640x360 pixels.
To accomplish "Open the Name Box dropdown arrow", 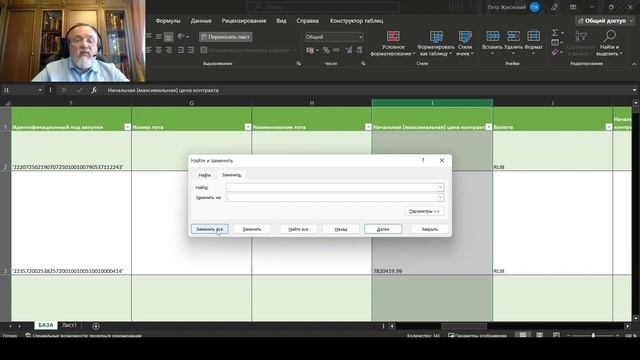I will click(x=40, y=90).
